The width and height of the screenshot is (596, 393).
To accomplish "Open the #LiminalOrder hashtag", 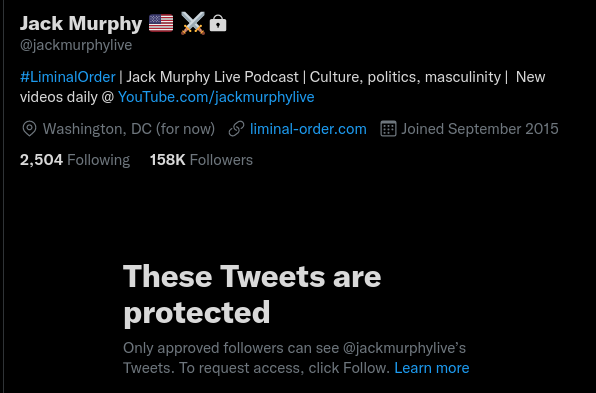I will pyautogui.click(x=68, y=77).
